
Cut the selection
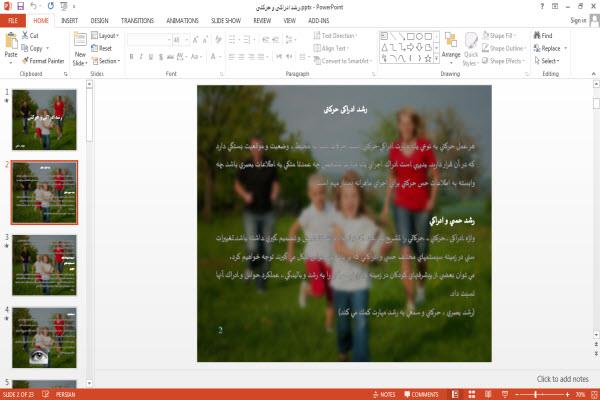coord(30,36)
